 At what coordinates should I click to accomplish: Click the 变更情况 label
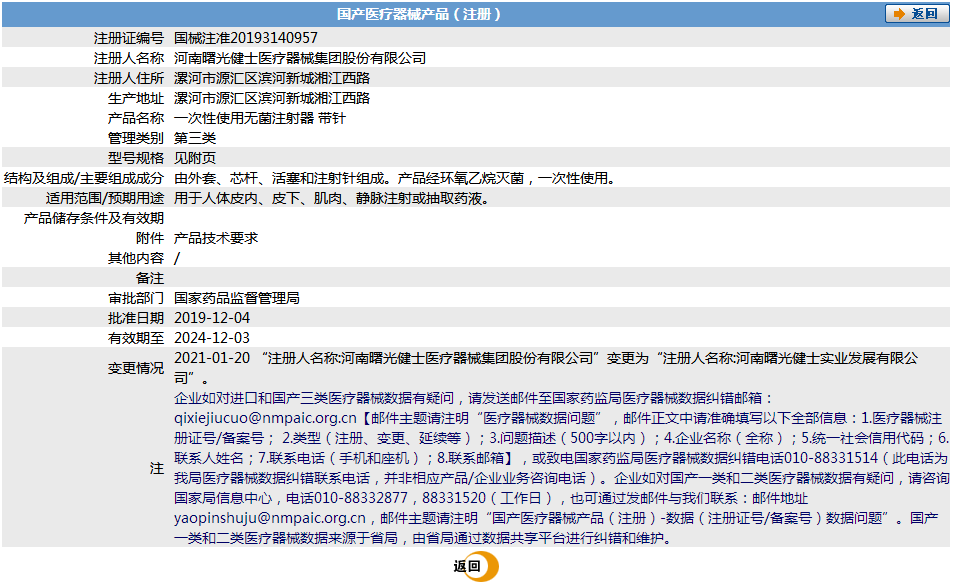pos(136,368)
